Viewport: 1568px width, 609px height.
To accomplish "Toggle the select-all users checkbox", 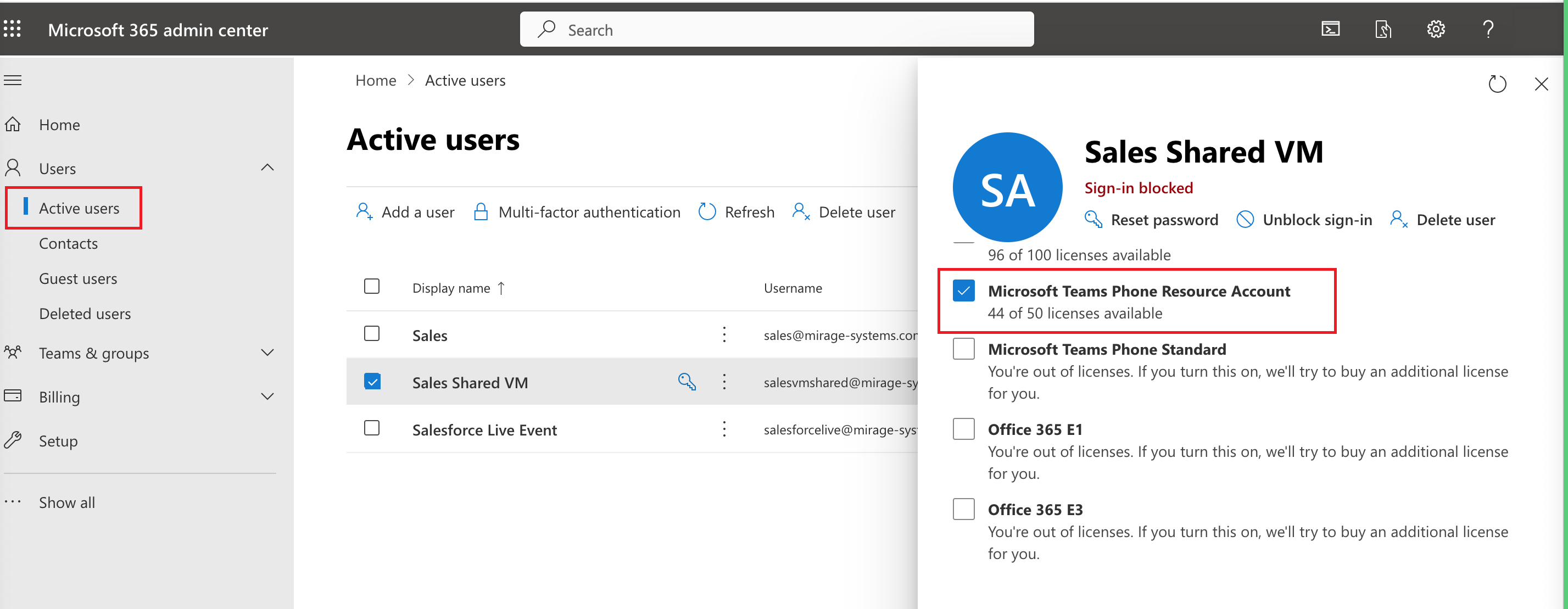I will pos(372,286).
